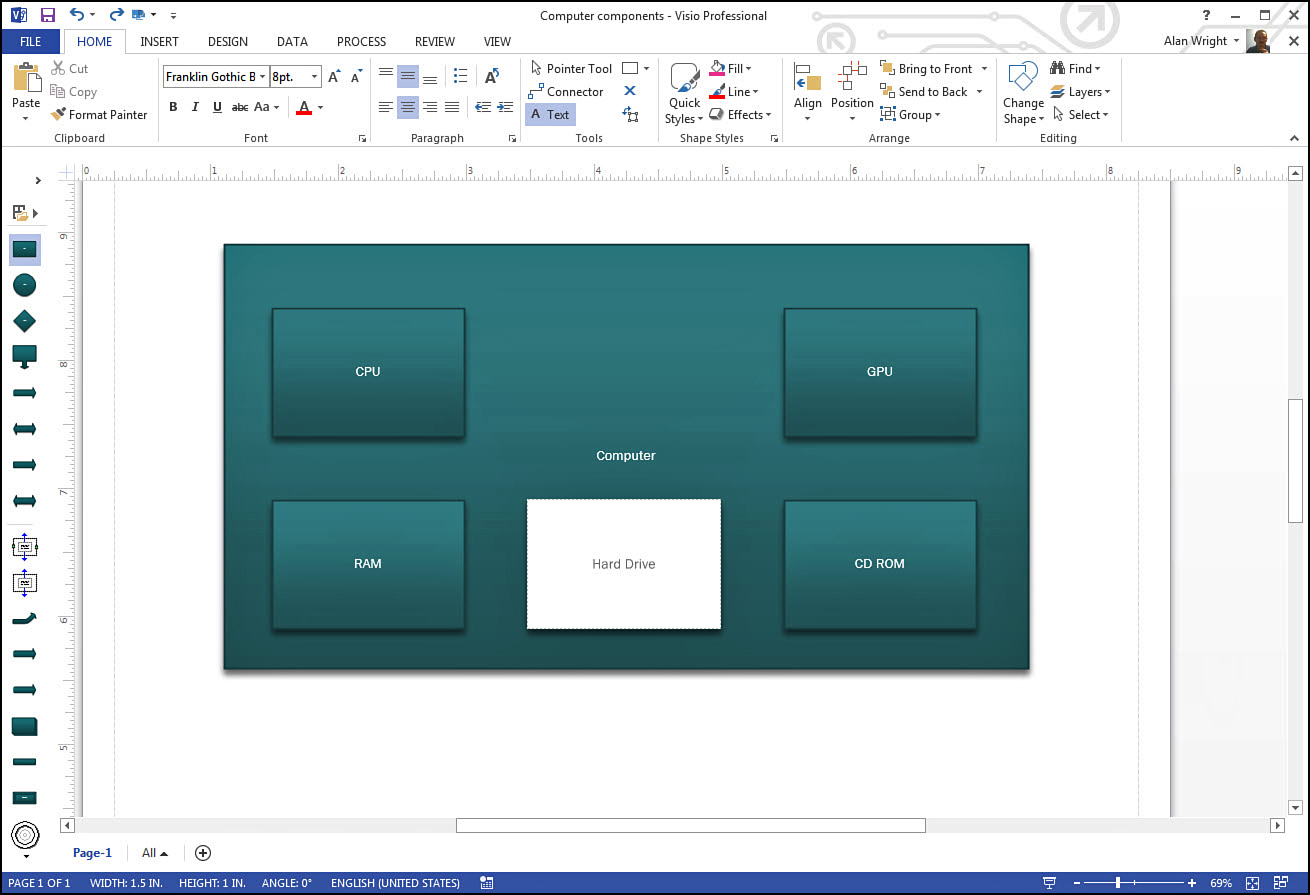1310x895 pixels.
Task: Click the macro recording icon in the status bar
Action: [x=486, y=883]
